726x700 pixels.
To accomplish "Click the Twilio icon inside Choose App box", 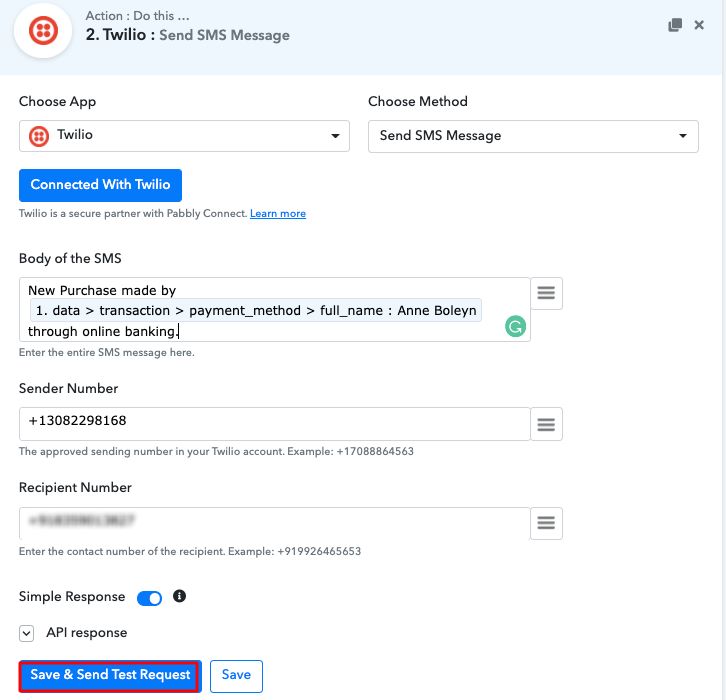I will point(39,136).
